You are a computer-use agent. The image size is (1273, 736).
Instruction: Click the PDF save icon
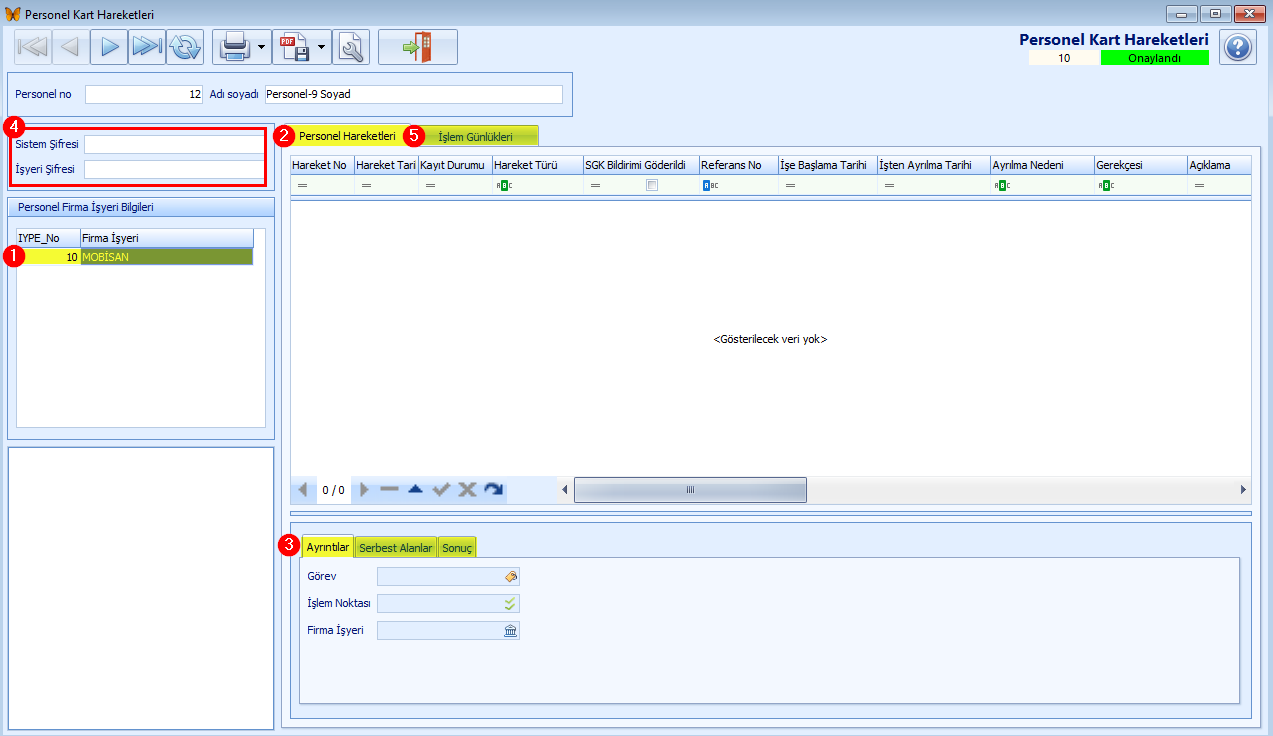[x=293, y=47]
